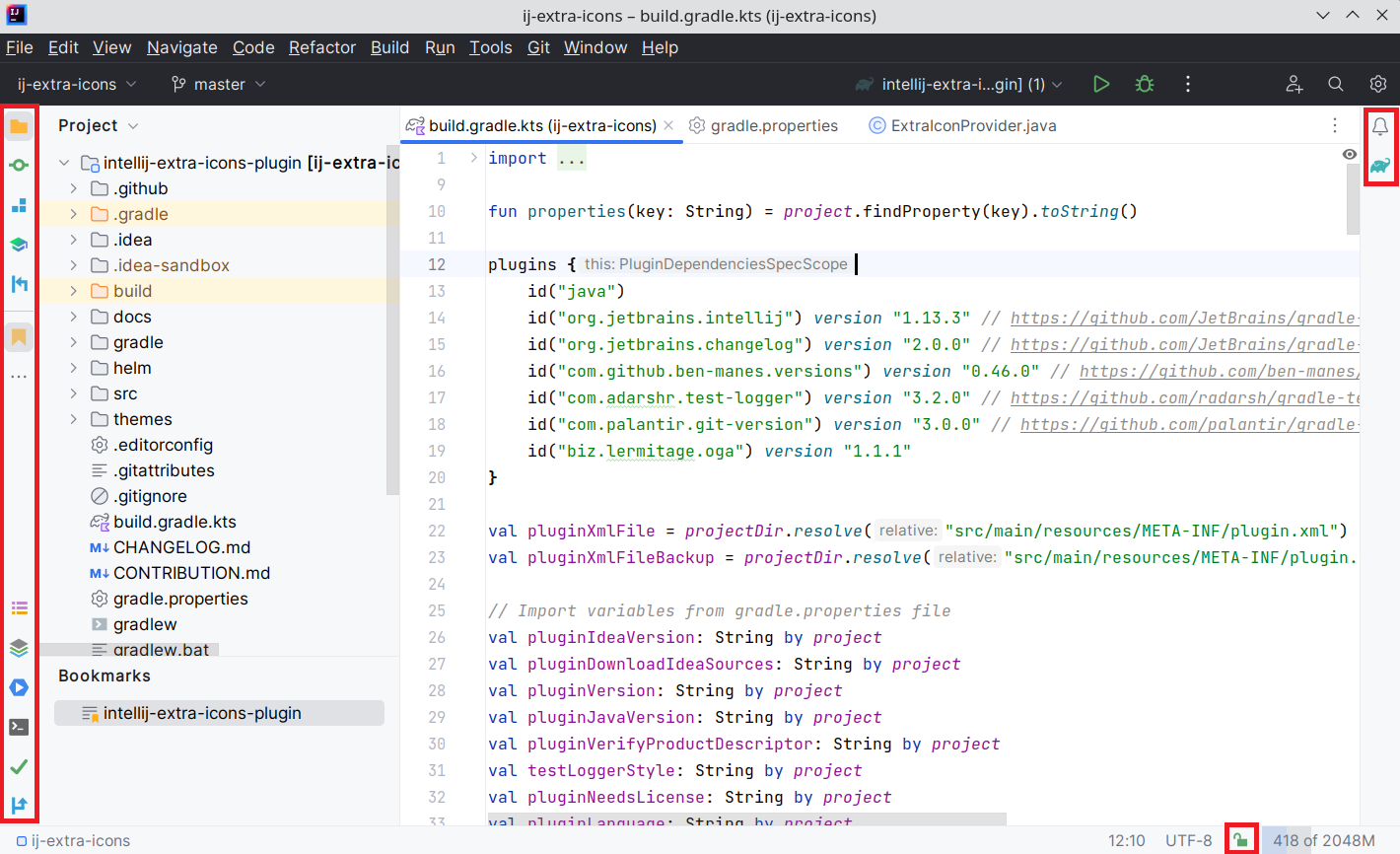Open the Services hexagon play icon

click(19, 687)
